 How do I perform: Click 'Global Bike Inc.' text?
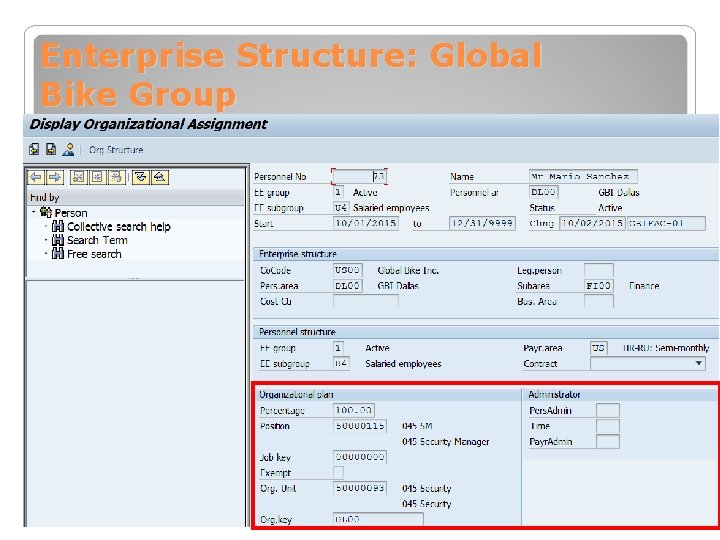(x=408, y=270)
